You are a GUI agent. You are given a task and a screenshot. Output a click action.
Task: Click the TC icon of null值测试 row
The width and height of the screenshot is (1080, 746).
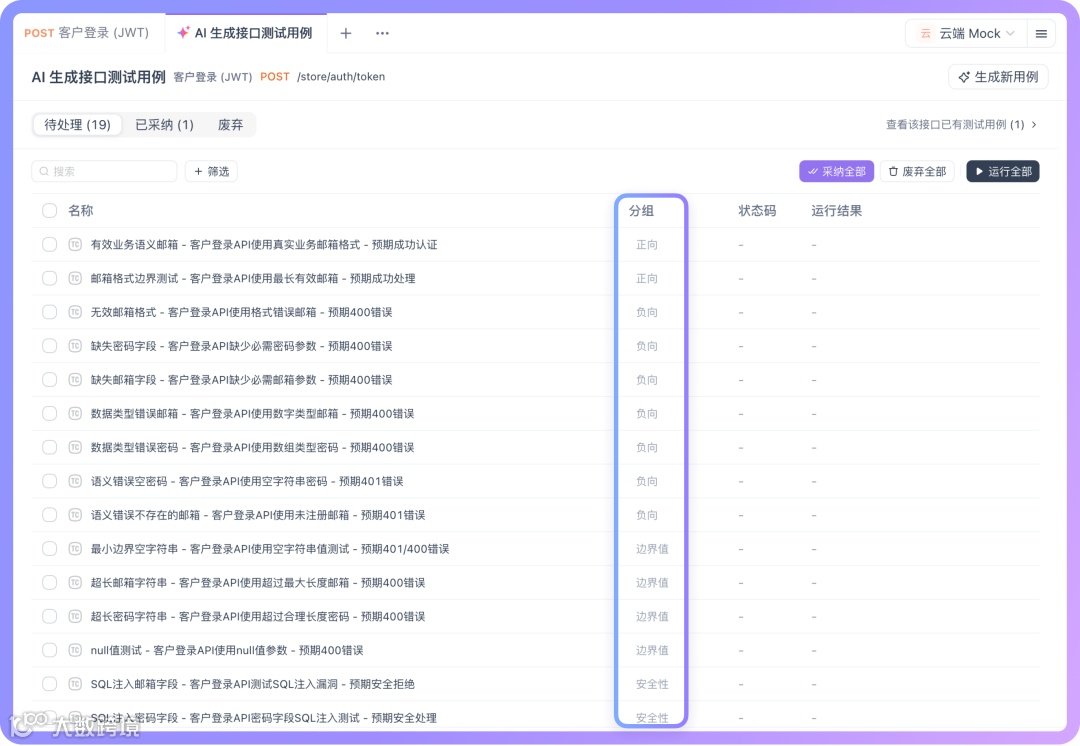click(x=75, y=650)
